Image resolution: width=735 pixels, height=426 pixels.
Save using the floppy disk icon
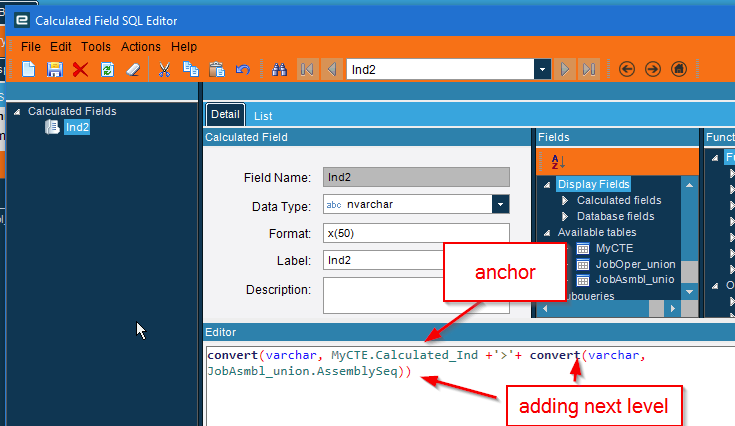click(54, 69)
